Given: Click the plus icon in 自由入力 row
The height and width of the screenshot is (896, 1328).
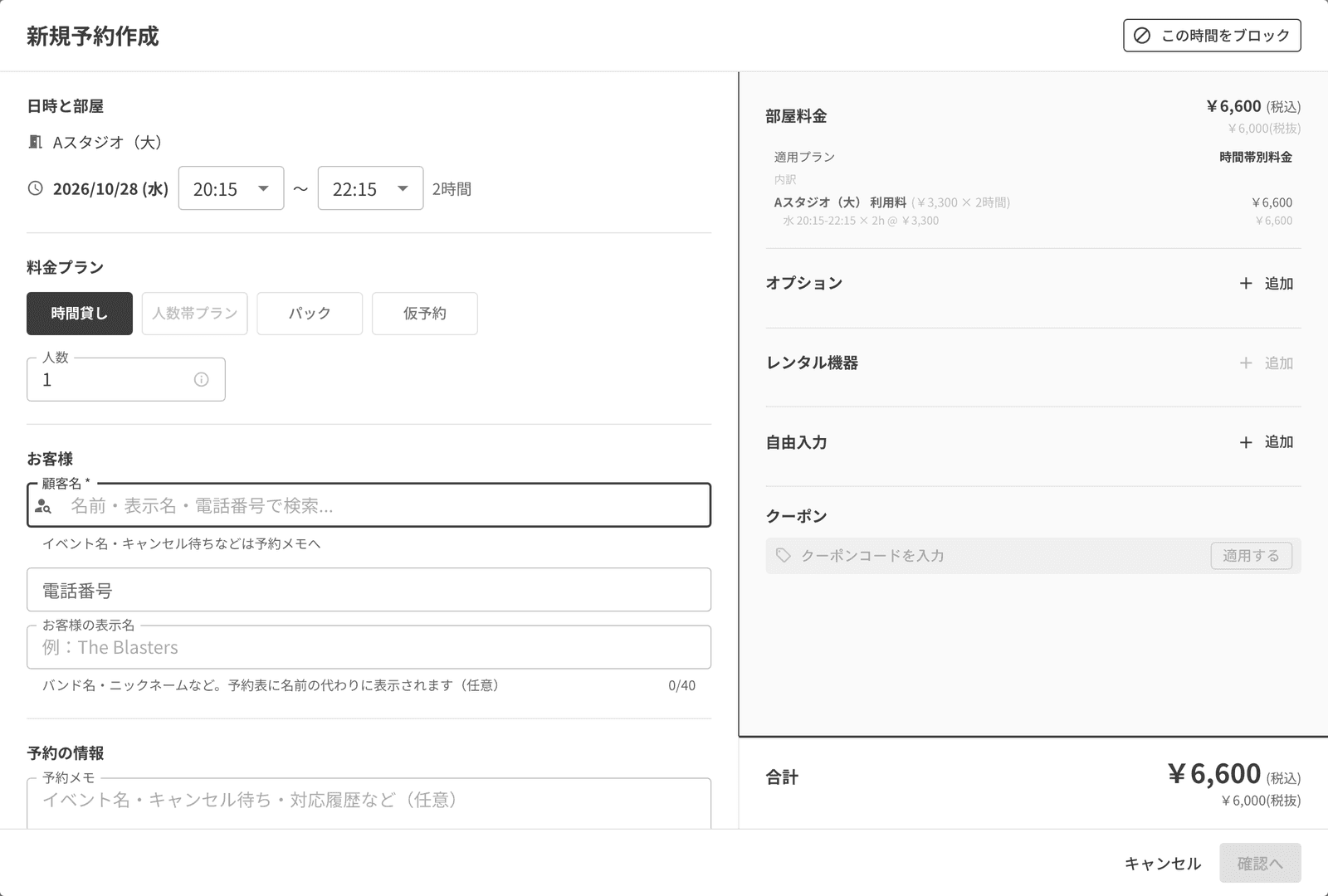Looking at the screenshot, I should (x=1246, y=442).
